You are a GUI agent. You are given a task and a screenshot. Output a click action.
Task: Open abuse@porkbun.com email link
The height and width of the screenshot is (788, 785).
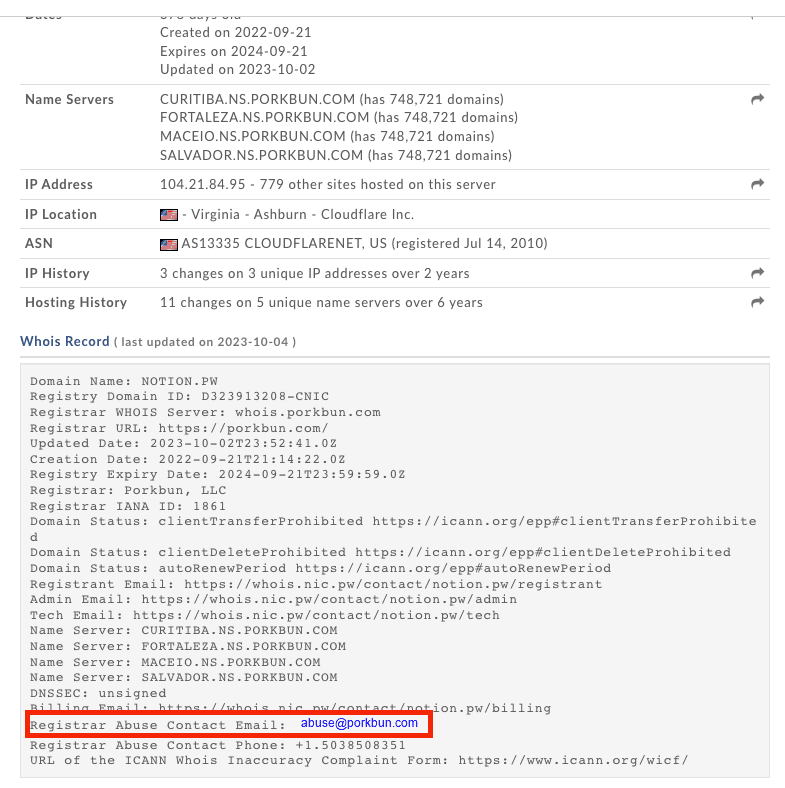tap(359, 723)
